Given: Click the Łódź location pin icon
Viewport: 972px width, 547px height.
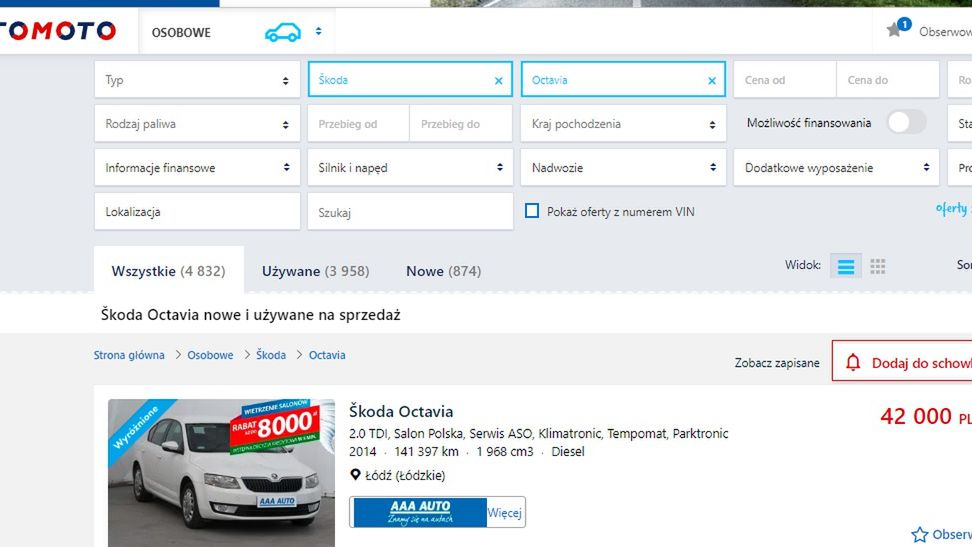Looking at the screenshot, I should (355, 474).
